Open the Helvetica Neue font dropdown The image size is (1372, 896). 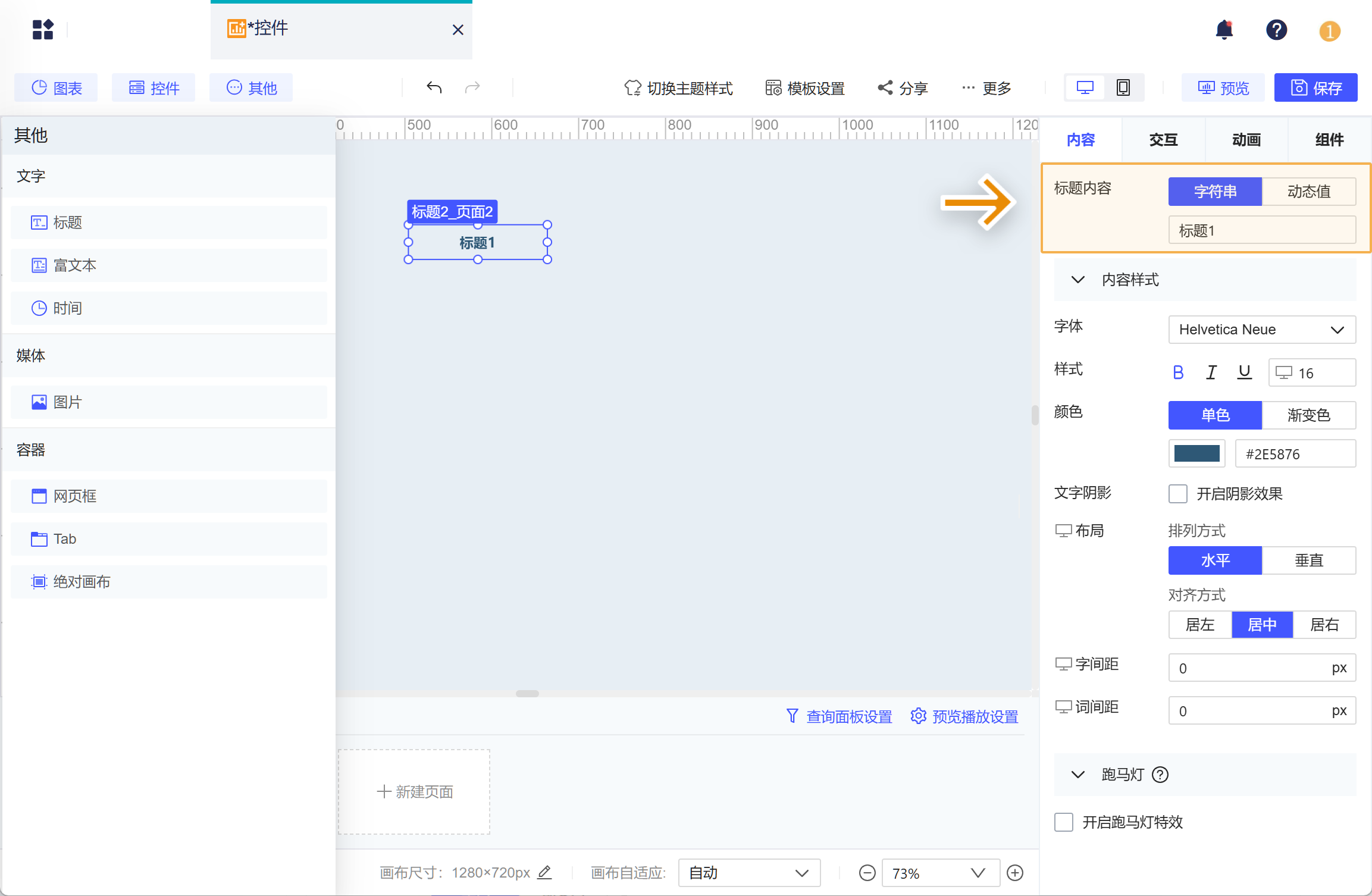click(x=1261, y=330)
